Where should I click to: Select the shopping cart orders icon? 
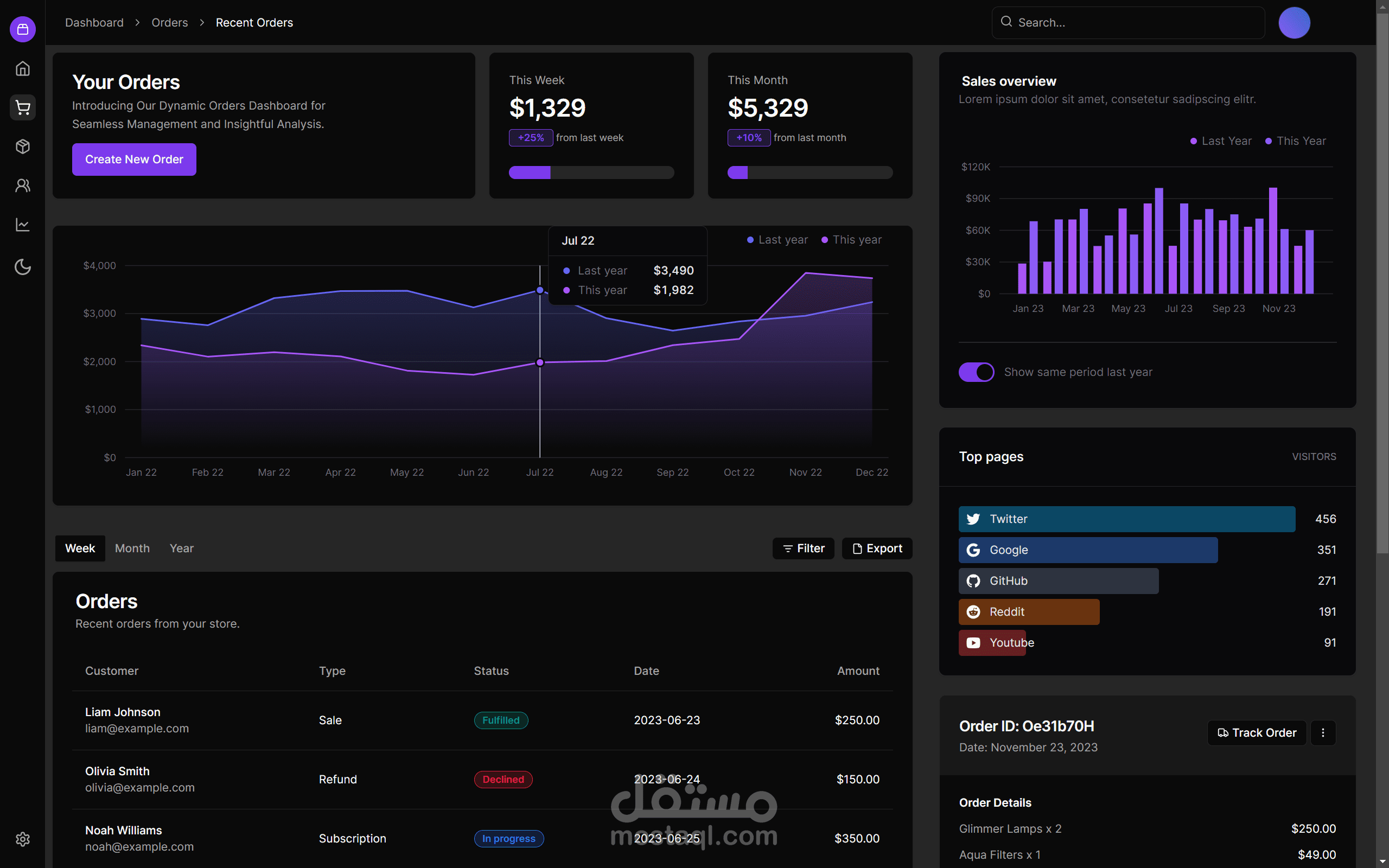pos(22,107)
